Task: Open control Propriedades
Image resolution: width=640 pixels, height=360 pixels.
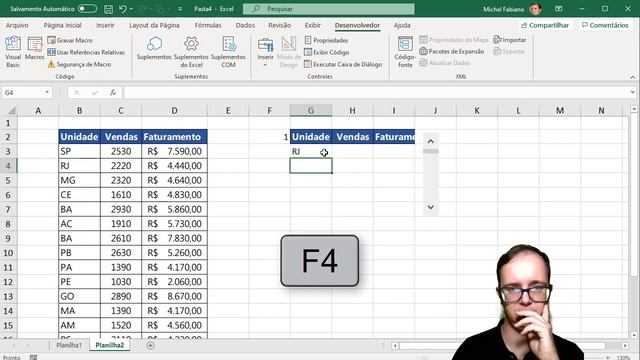Action: coord(326,40)
